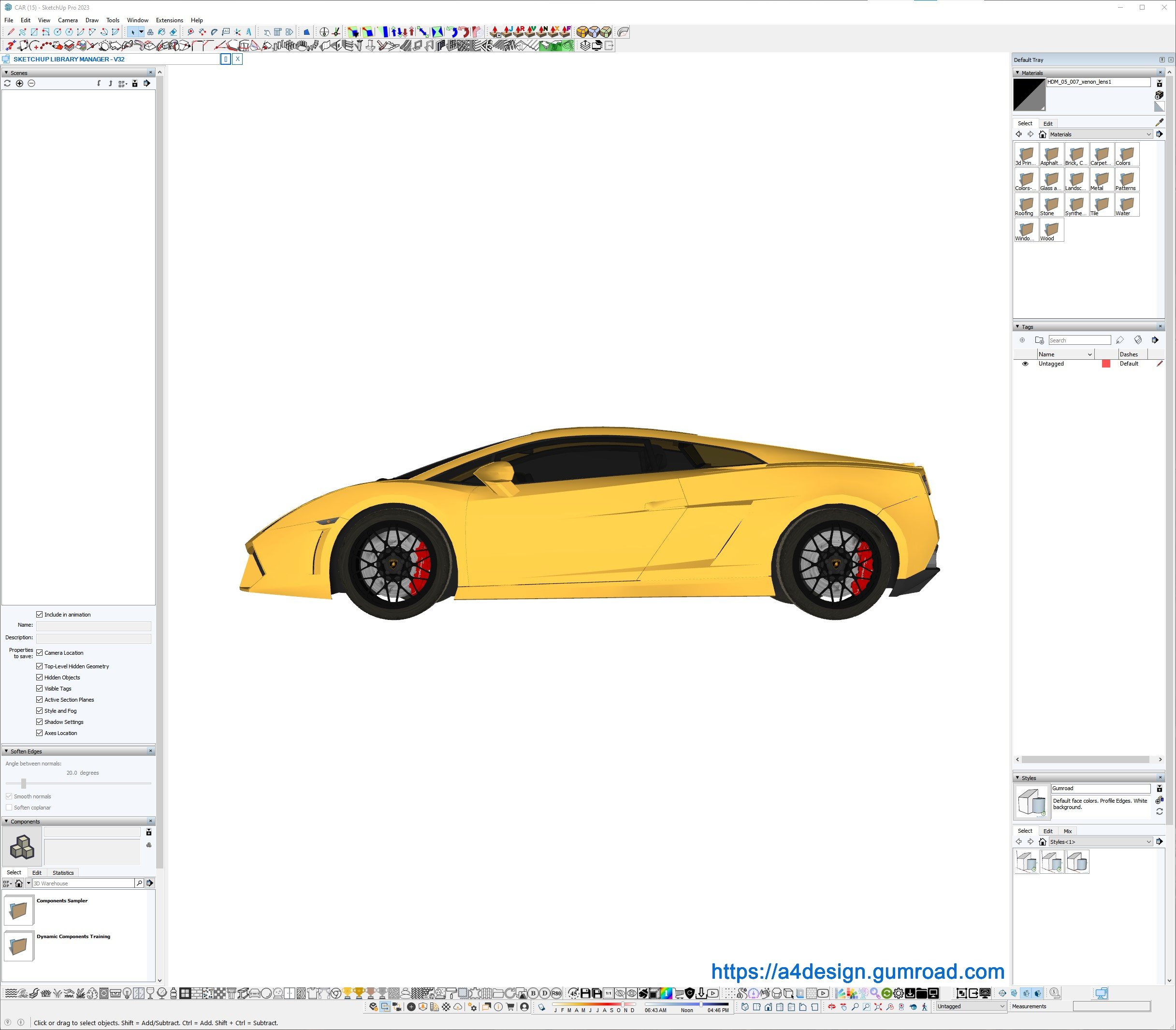Click the Untagged tag red color swatch
Viewport: 1176px width, 1030px height.
point(1106,364)
